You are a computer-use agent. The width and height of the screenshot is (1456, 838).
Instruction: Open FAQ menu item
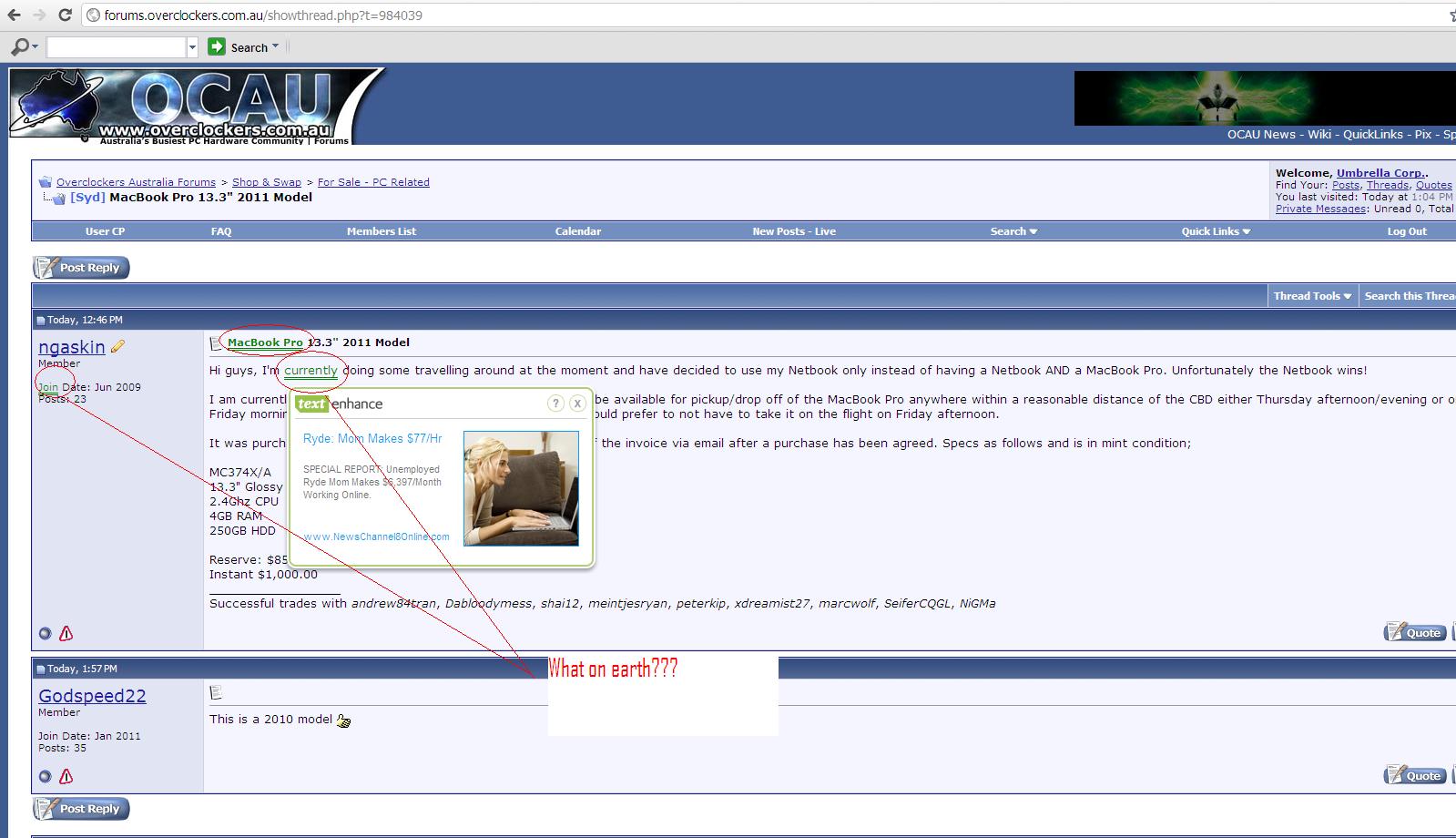pyautogui.click(x=221, y=231)
